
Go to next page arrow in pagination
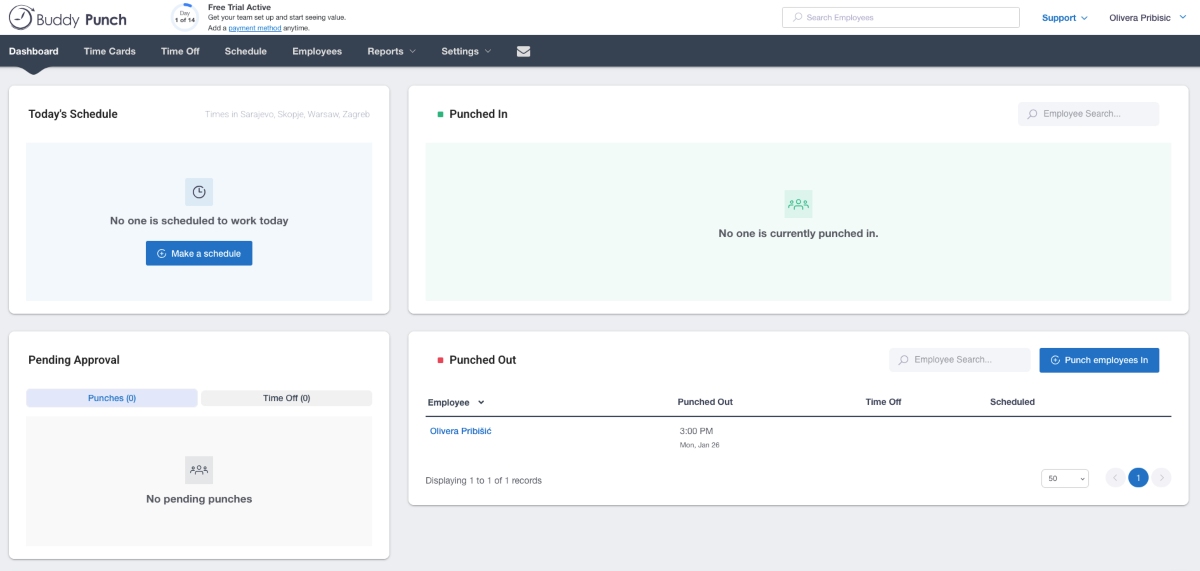pos(1161,478)
